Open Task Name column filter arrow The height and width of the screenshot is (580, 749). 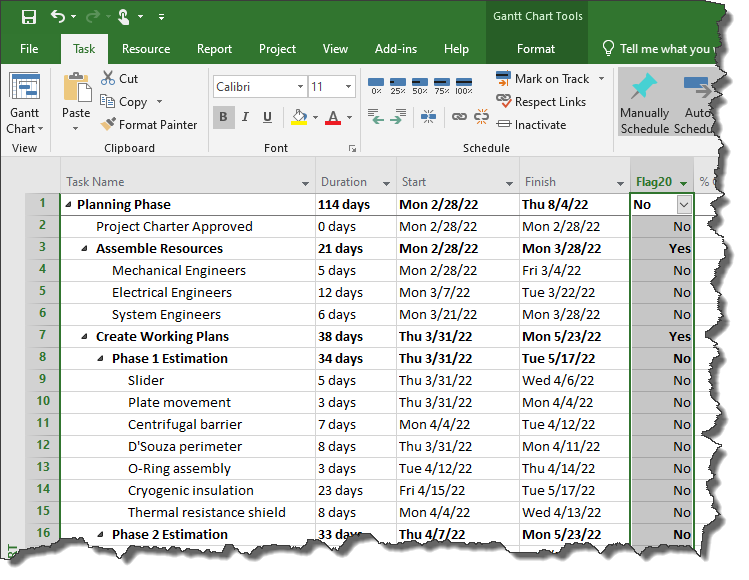(305, 183)
